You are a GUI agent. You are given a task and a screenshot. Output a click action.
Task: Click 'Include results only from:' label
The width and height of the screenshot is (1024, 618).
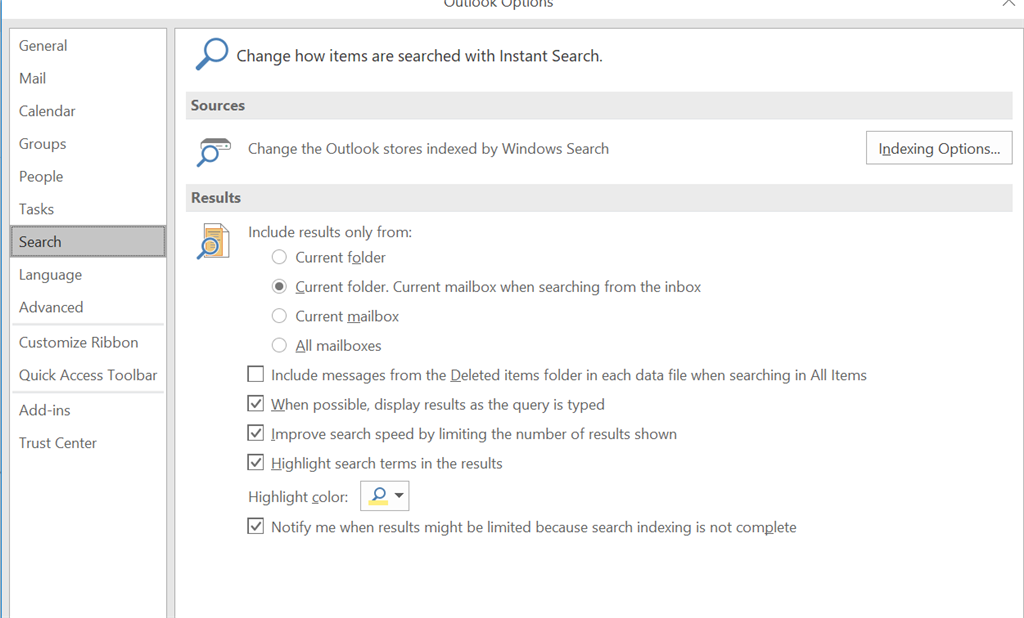[330, 232]
